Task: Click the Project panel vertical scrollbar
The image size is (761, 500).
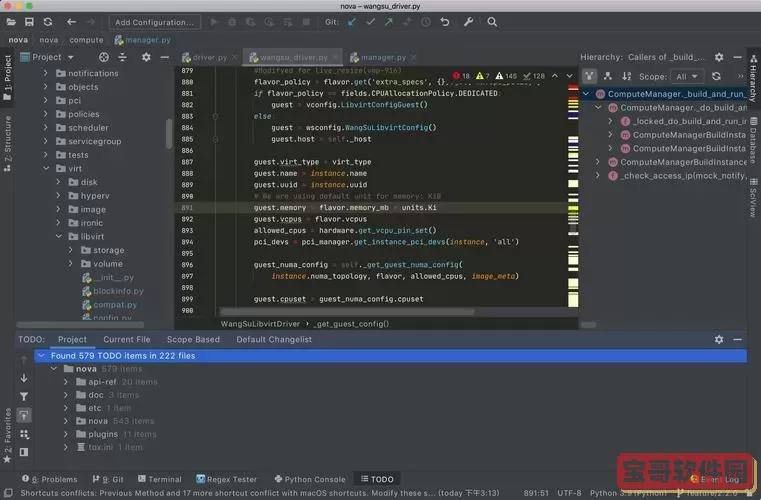Action: click(x=169, y=133)
